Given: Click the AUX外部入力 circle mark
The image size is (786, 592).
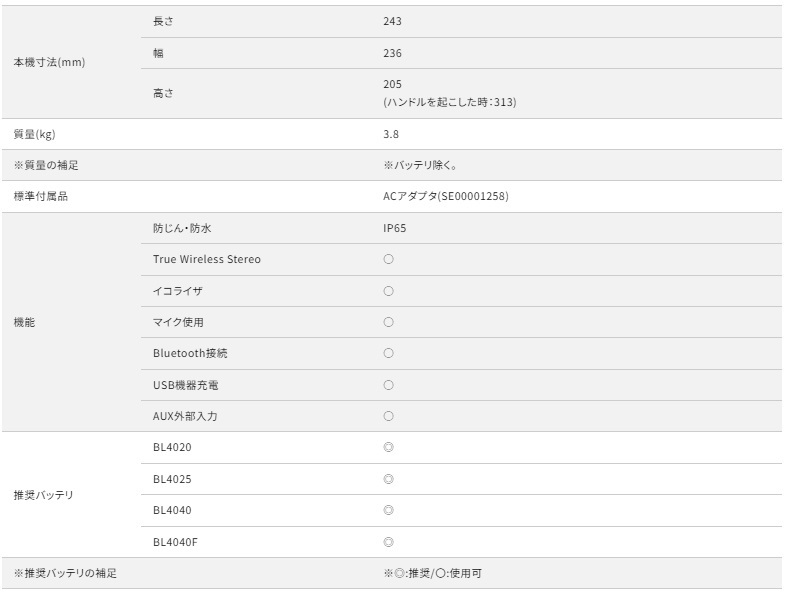Looking at the screenshot, I should 388,416.
